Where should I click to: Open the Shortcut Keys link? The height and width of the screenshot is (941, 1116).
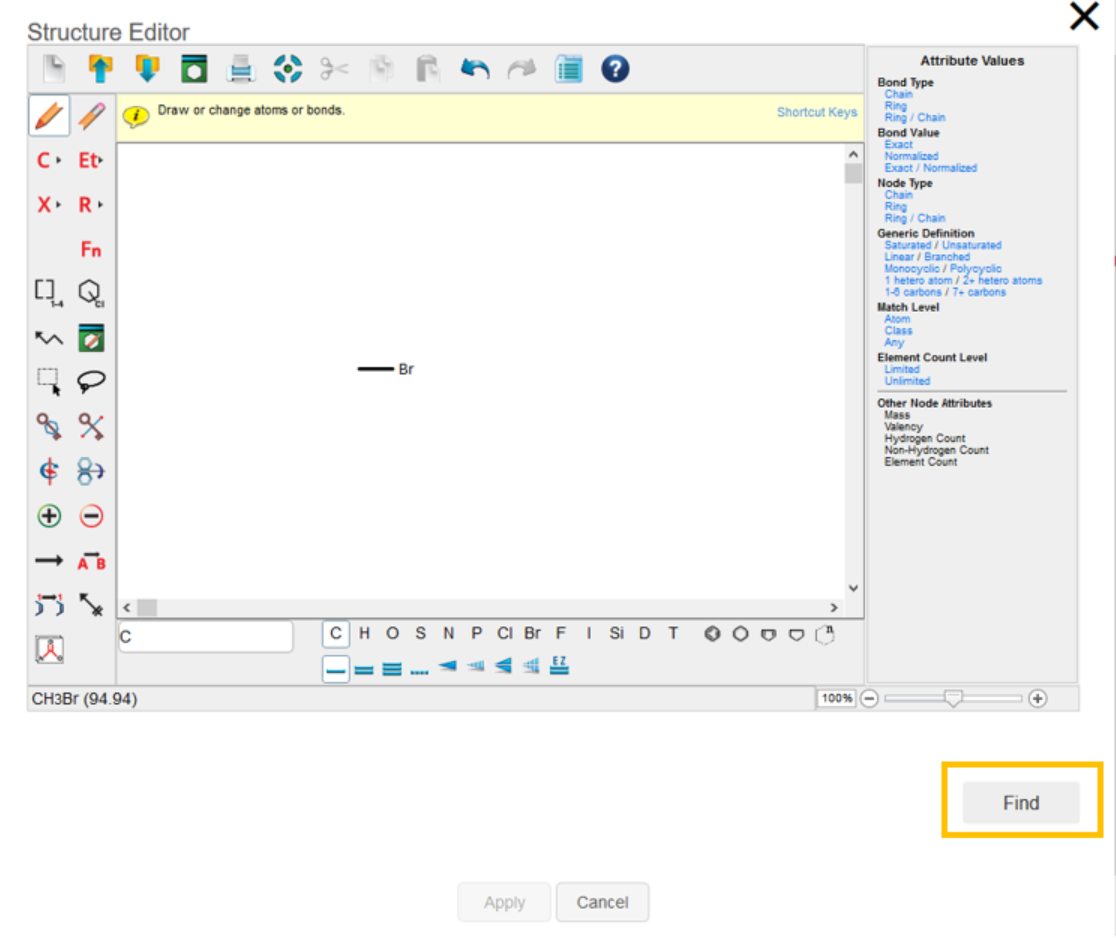click(x=816, y=112)
